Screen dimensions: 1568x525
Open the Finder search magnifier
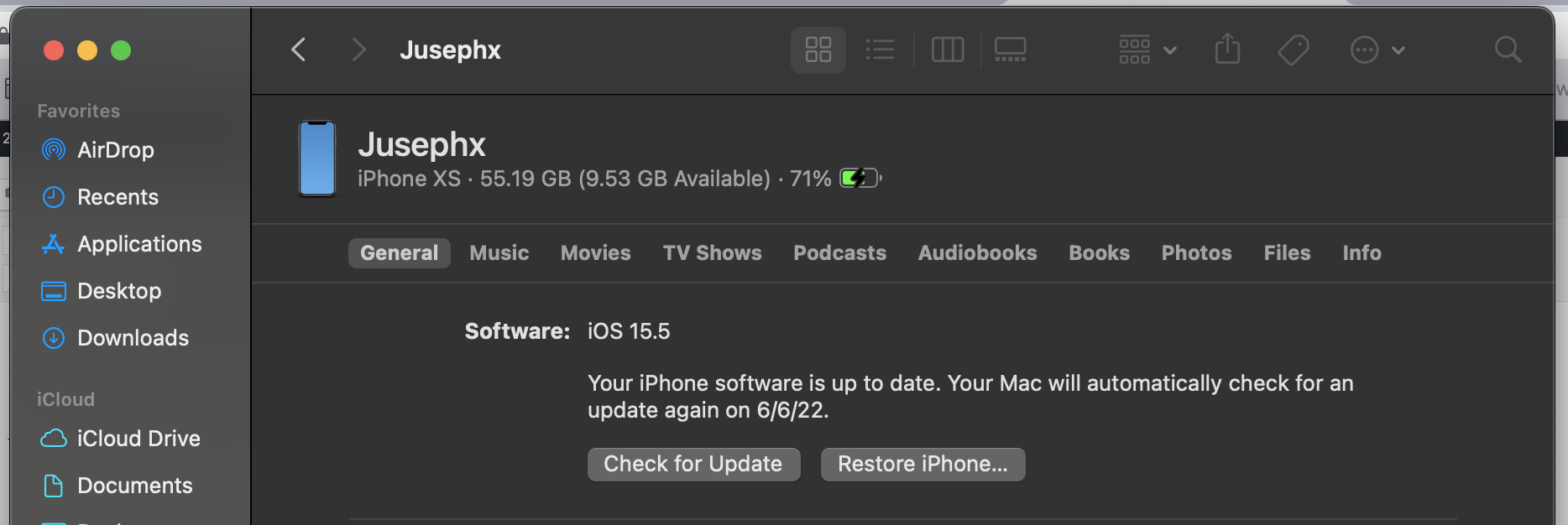[1508, 50]
